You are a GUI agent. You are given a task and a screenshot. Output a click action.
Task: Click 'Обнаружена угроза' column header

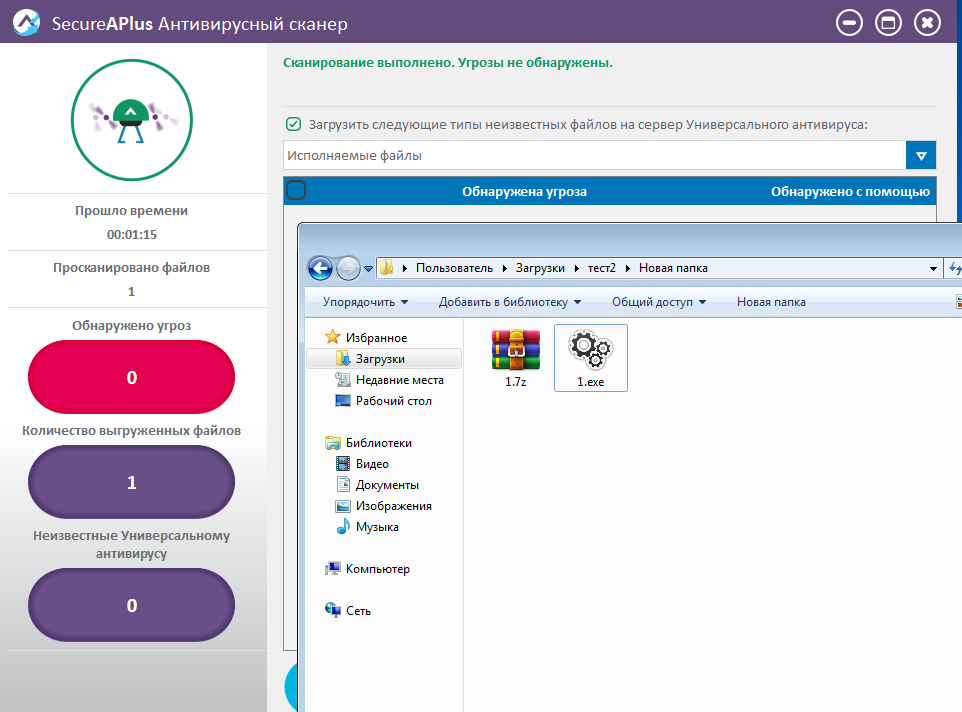(524, 191)
